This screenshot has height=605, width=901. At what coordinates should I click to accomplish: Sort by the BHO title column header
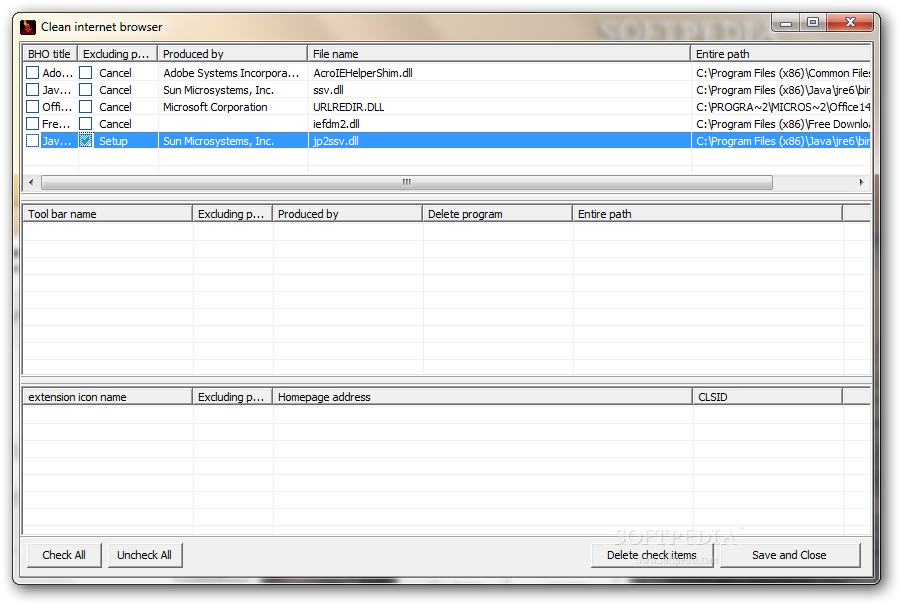click(x=50, y=54)
